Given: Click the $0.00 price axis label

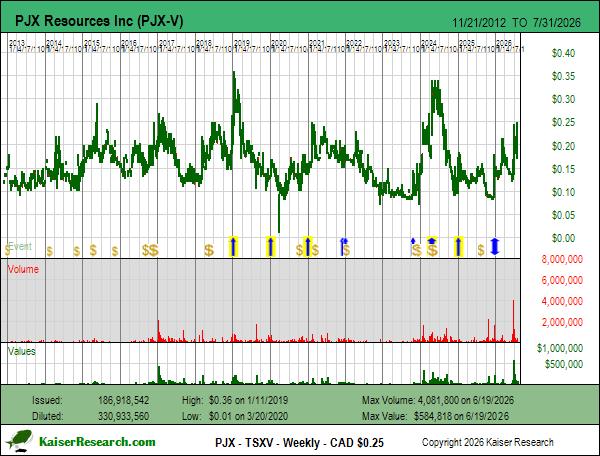Looking at the screenshot, I should click(x=563, y=238).
